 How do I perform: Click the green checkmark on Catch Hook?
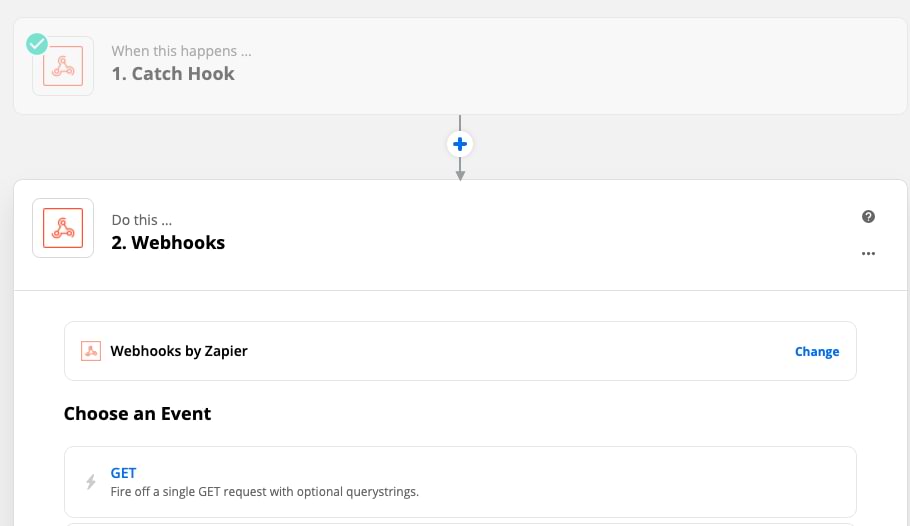37,44
